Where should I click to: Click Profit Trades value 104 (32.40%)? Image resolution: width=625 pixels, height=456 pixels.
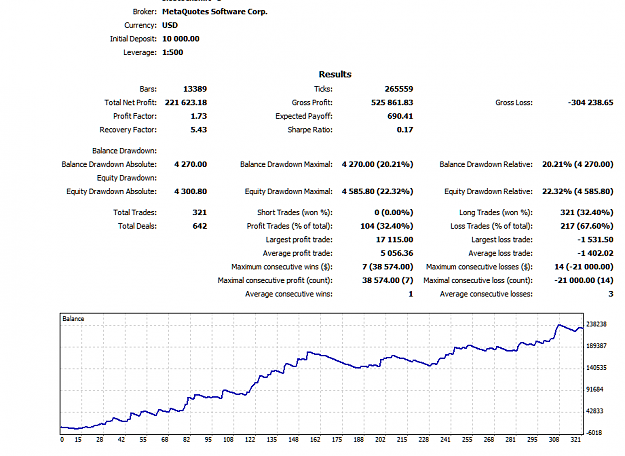(x=387, y=226)
